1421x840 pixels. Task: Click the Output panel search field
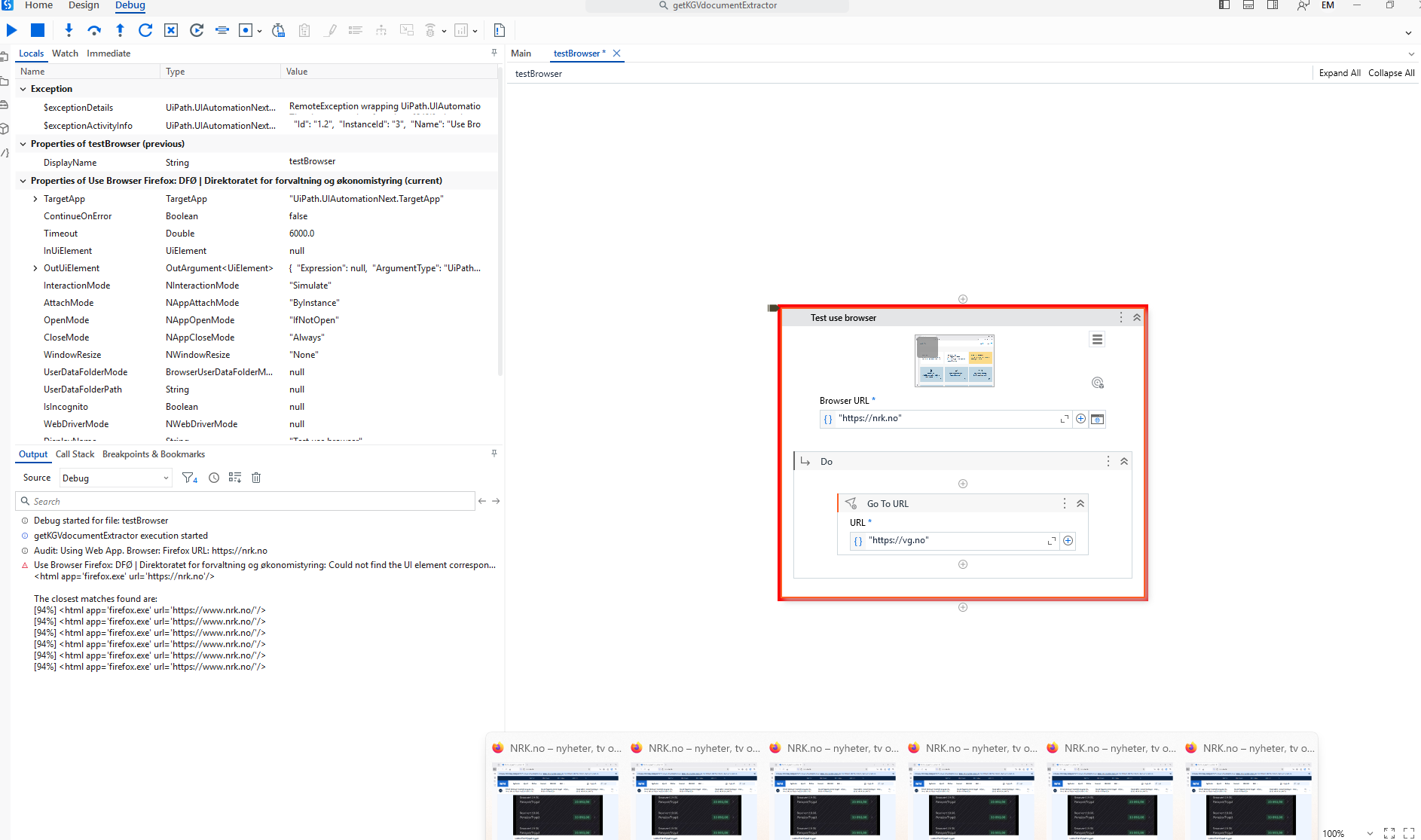(x=245, y=501)
